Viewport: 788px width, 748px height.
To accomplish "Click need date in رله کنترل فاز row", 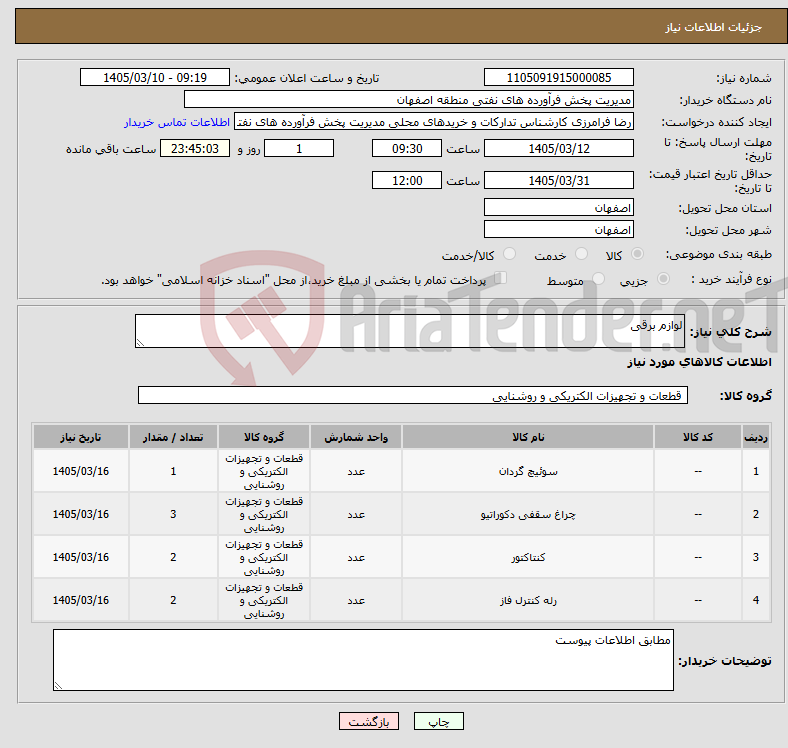I will pos(81,600).
